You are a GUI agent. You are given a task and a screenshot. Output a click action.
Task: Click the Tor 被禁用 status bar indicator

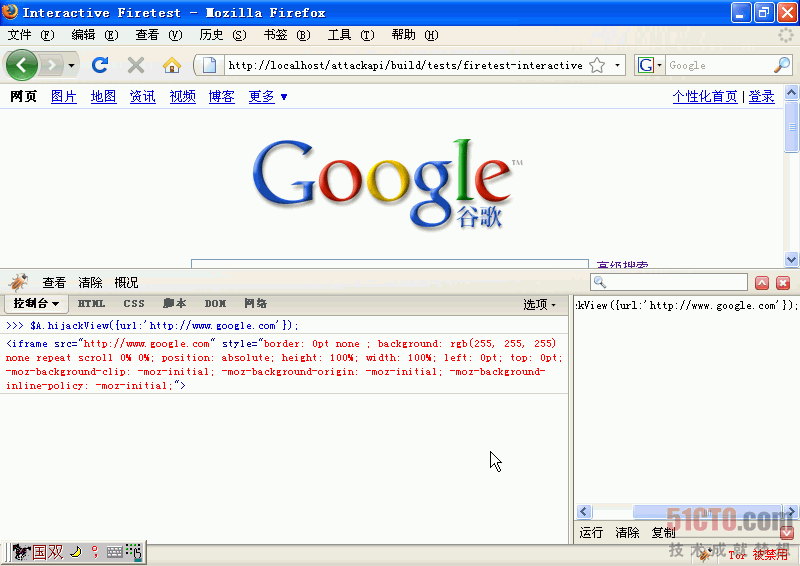pyautogui.click(x=758, y=555)
